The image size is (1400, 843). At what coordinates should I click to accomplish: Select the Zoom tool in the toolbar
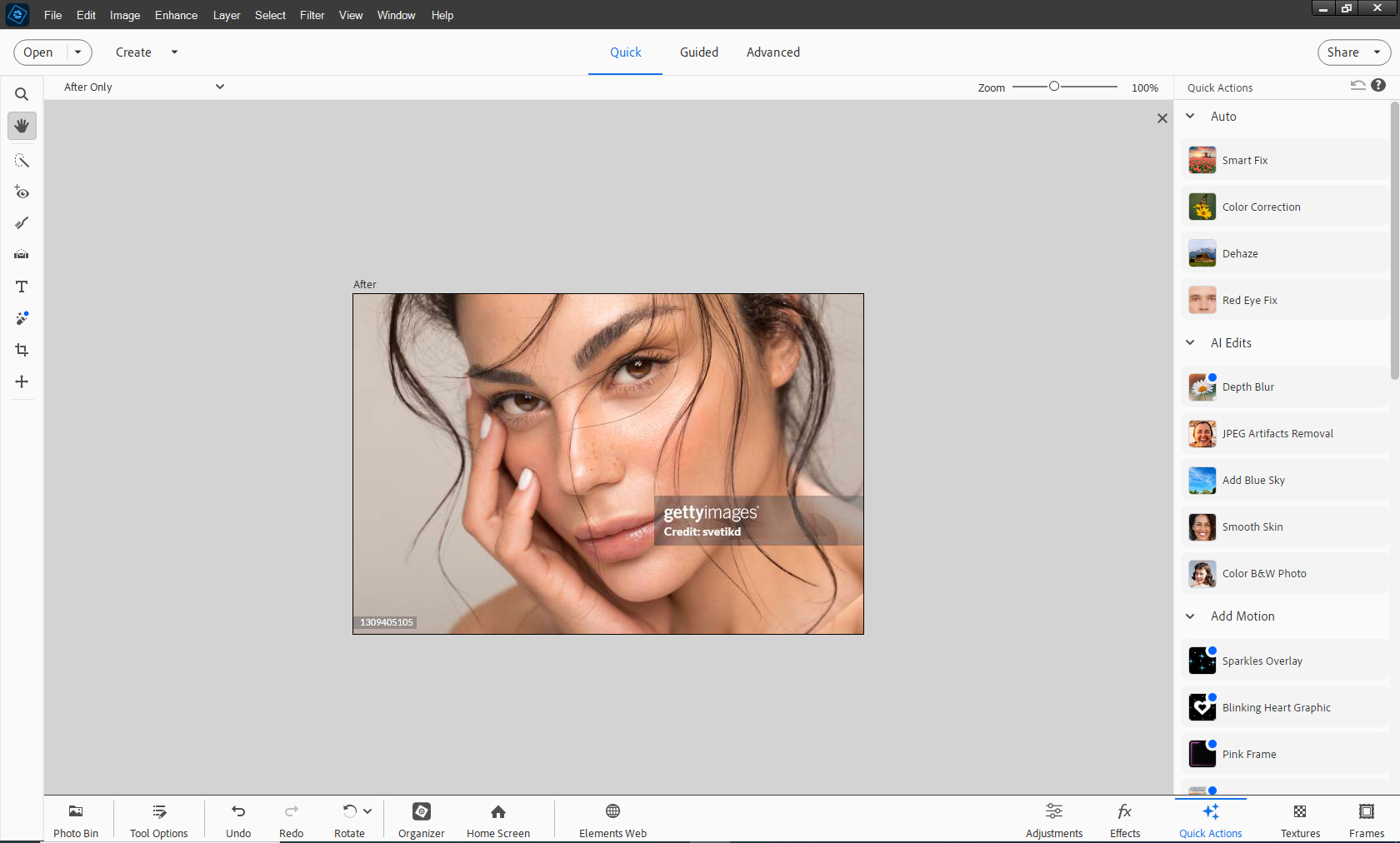22,95
